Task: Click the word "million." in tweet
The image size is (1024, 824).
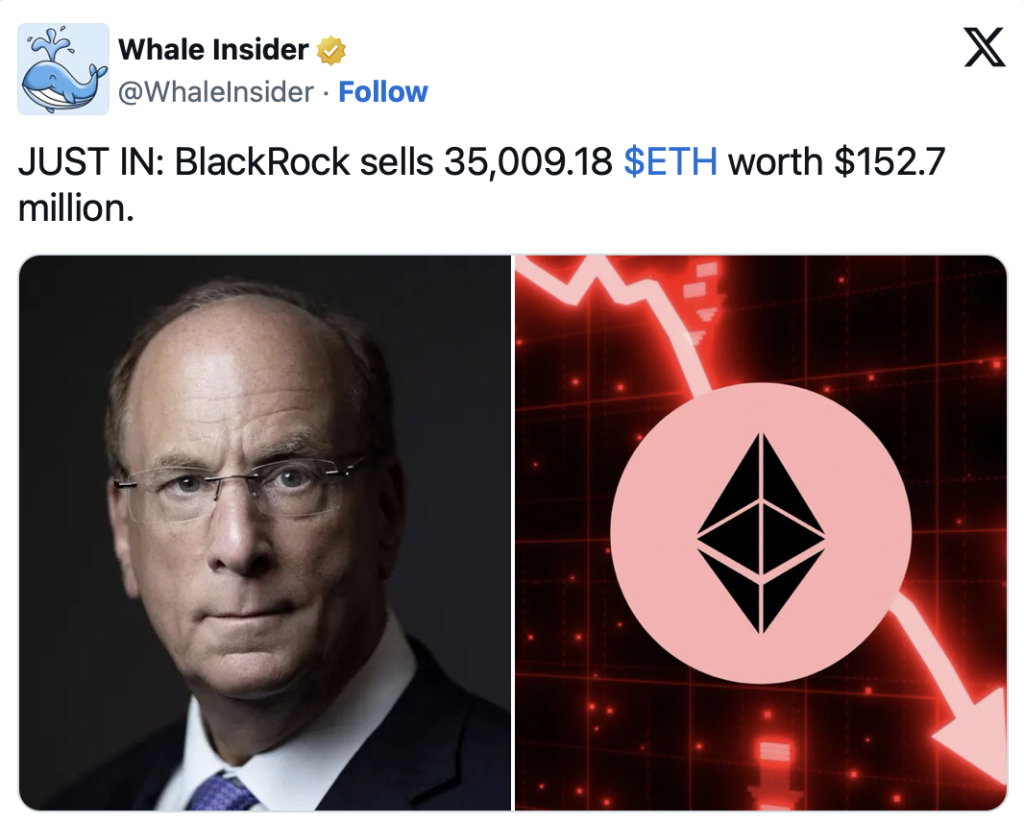Action: tap(76, 209)
